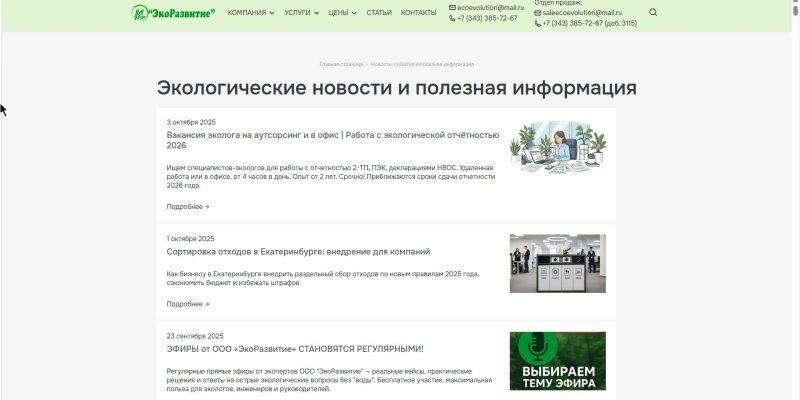Click the Главная страница breadcrumb link

[x=341, y=64]
